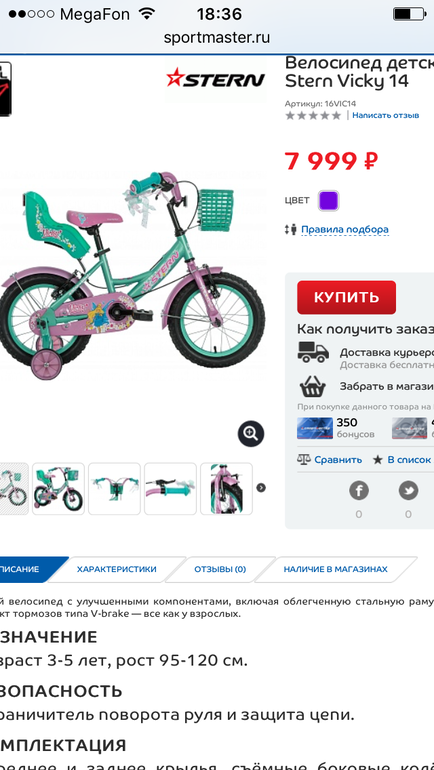This screenshot has width=434, height=770.
Task: Tap the store pickup basket icon
Action: [313, 386]
